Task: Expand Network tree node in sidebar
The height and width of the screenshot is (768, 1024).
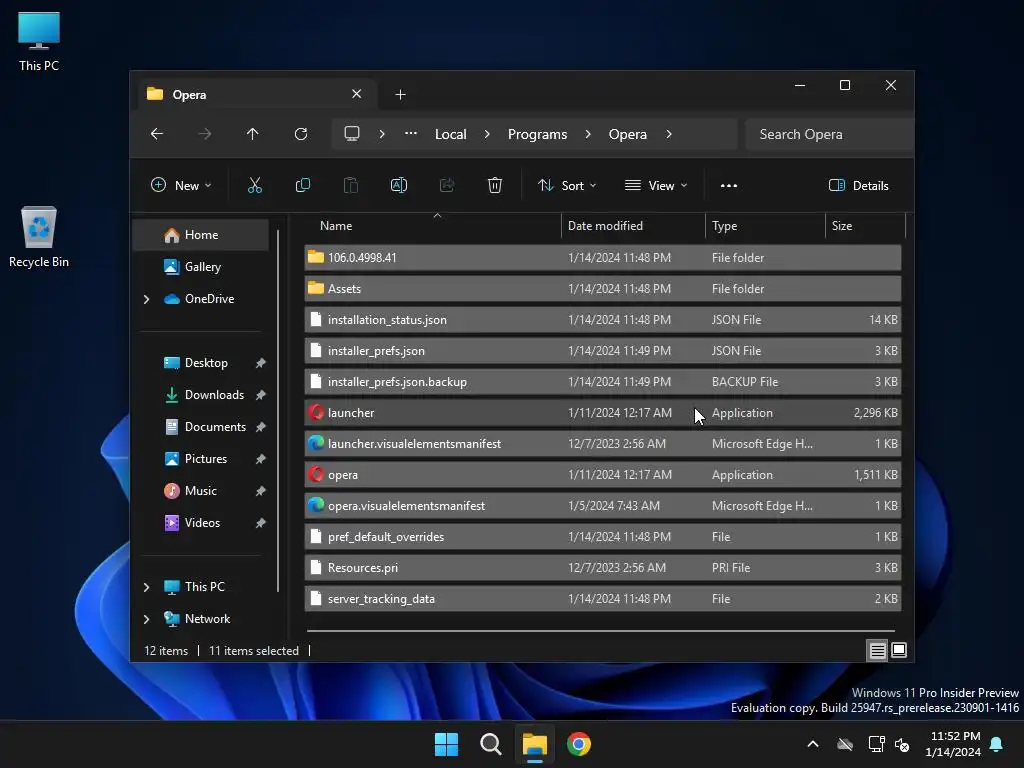Action: click(146, 619)
